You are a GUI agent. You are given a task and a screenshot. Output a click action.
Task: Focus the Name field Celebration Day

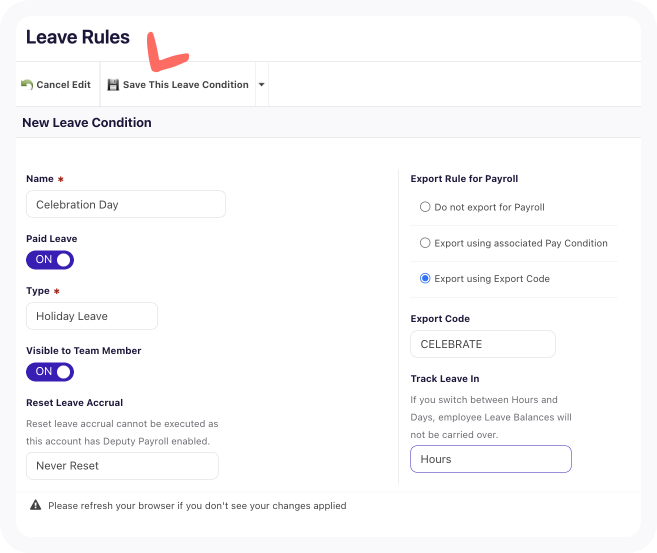click(126, 204)
